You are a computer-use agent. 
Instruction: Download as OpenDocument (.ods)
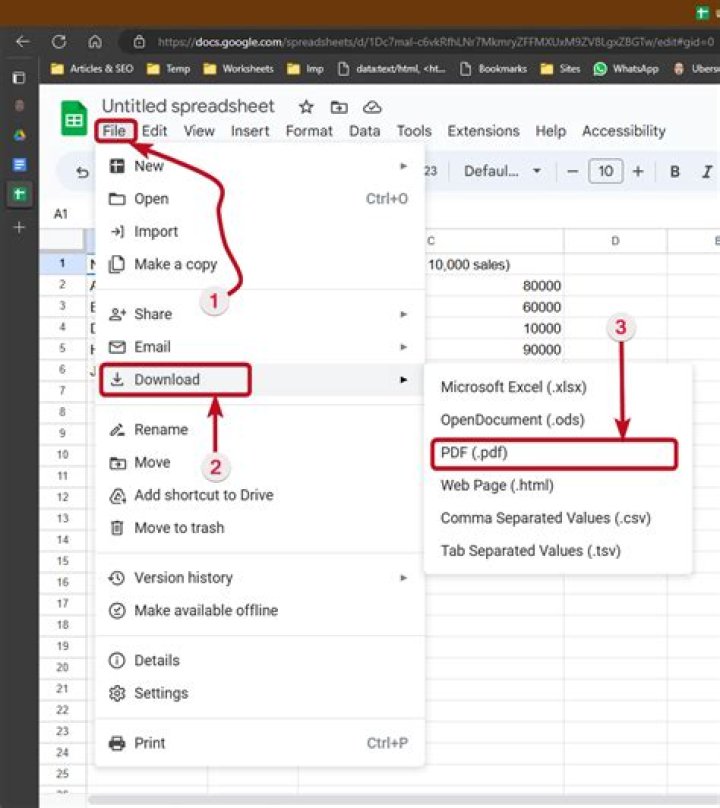(x=558, y=420)
